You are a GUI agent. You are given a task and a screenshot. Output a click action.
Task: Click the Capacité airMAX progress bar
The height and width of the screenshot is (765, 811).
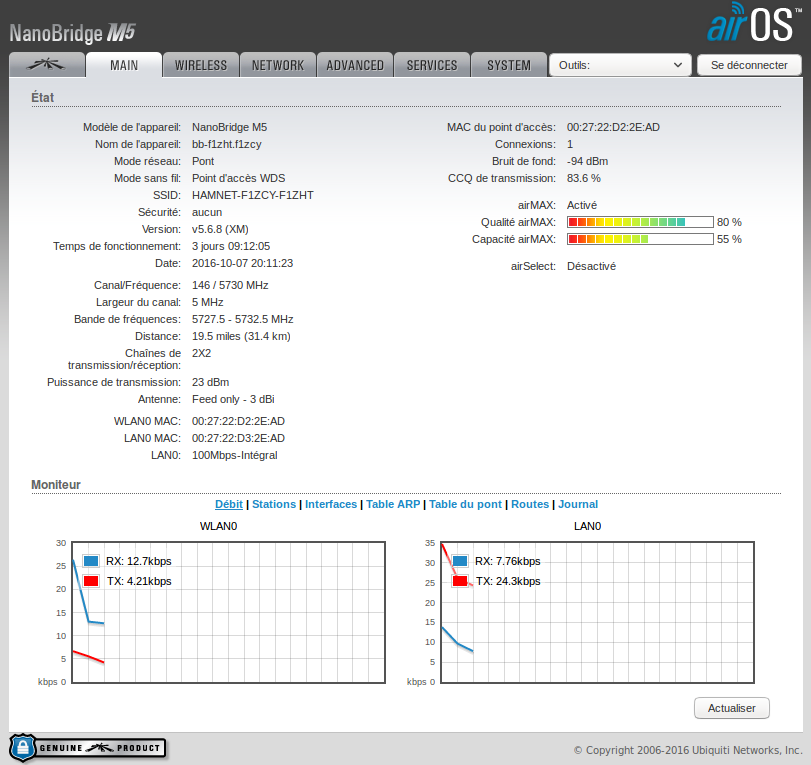click(640, 239)
